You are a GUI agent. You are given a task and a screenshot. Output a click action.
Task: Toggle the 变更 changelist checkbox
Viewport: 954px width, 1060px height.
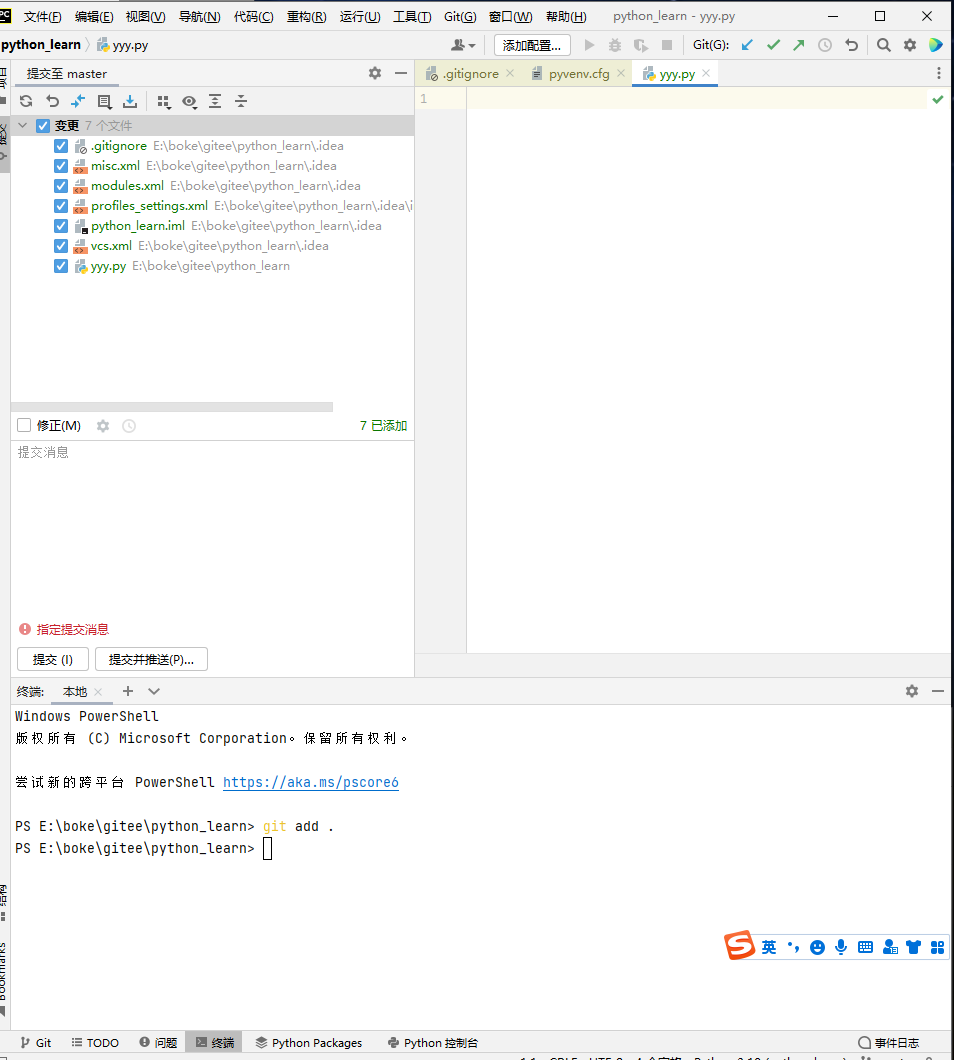43,126
